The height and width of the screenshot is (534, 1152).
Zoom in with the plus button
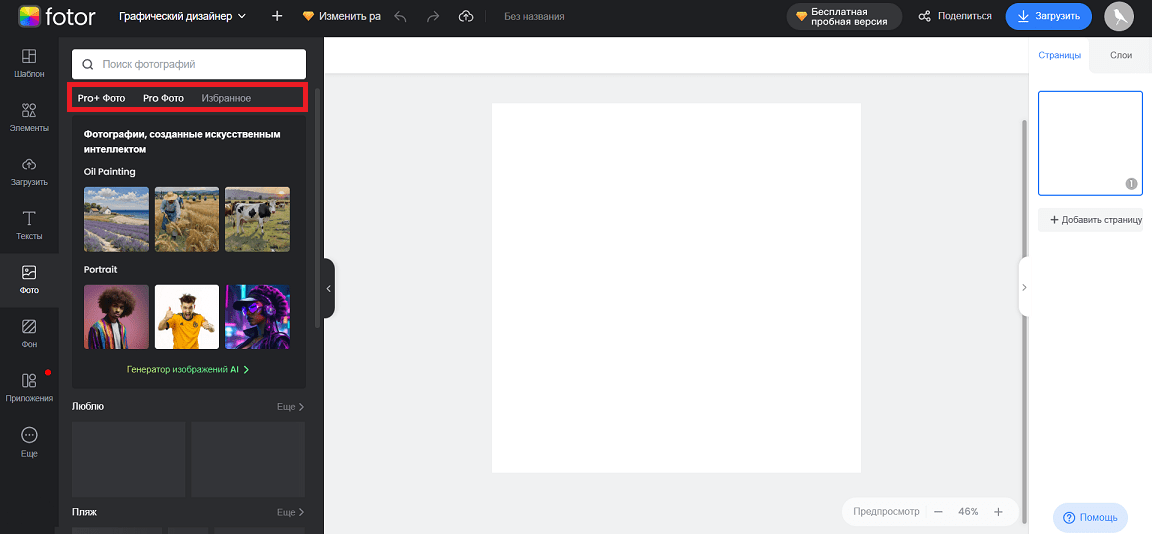[998, 511]
